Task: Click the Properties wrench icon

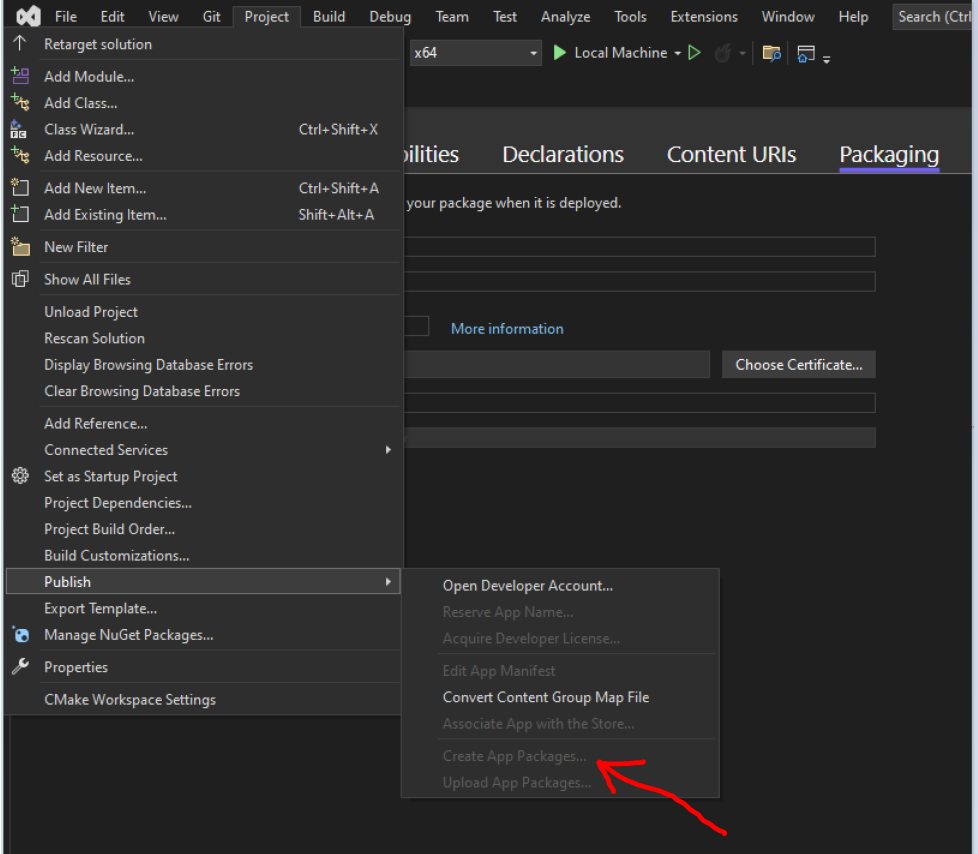Action: [20, 666]
